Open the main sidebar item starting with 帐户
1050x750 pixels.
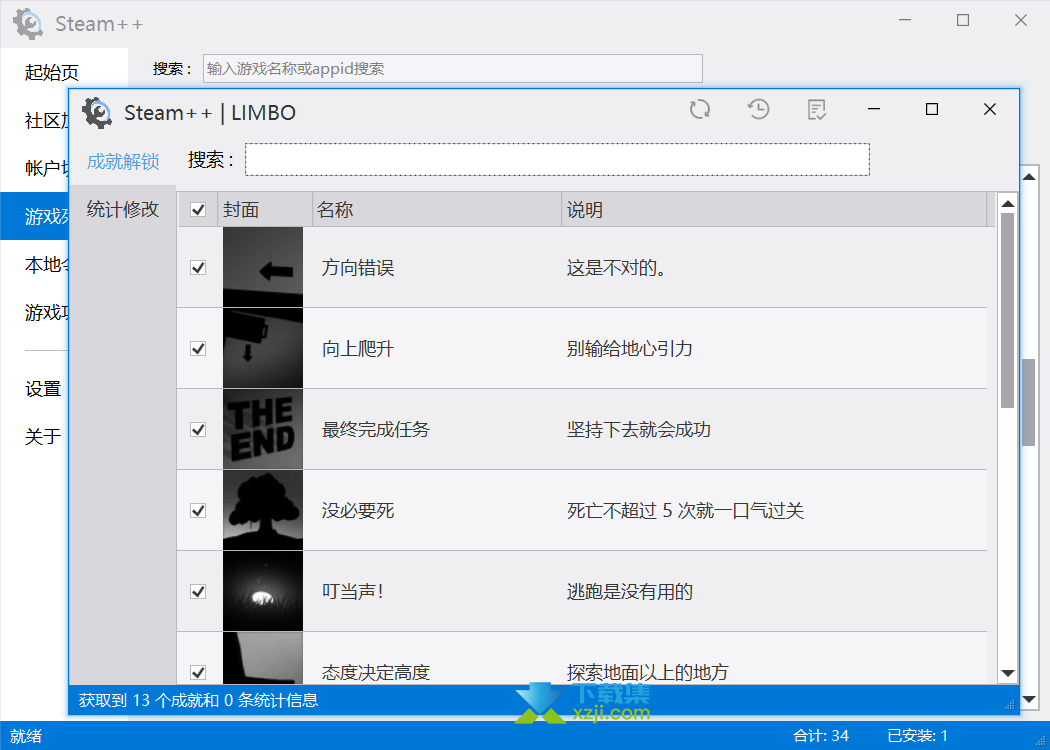46,168
